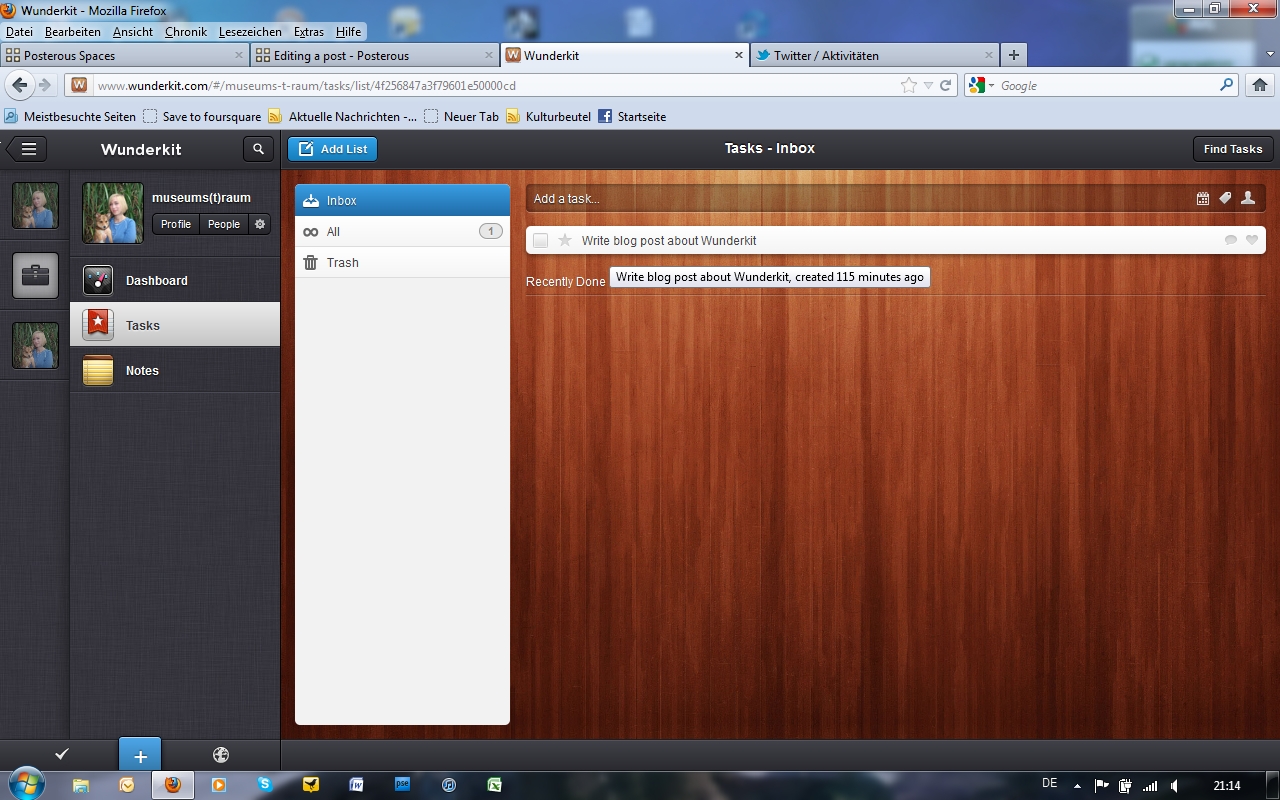Open the Datei menu
The width and height of the screenshot is (1280, 800).
pos(19,32)
